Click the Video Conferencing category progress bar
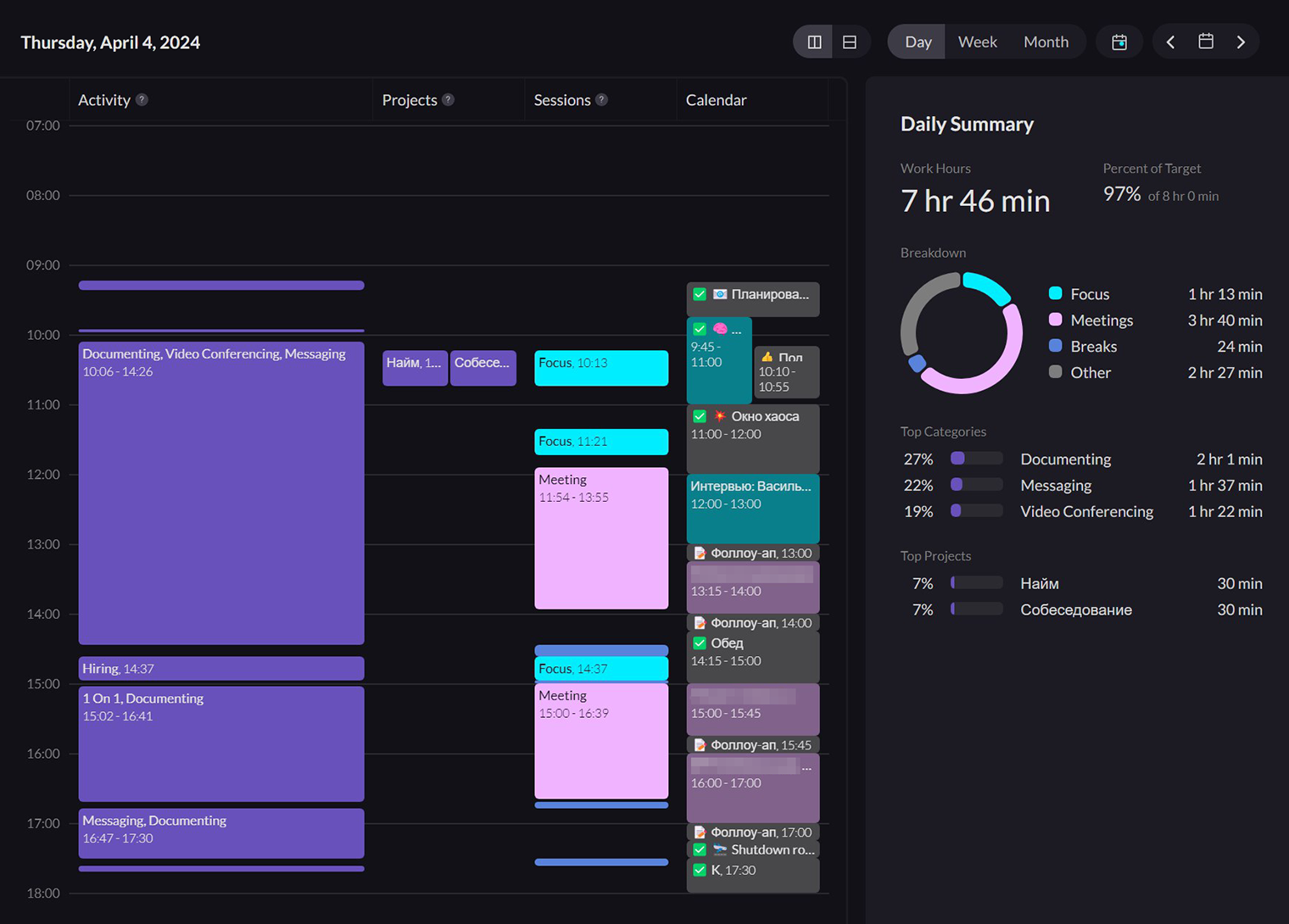 coord(977,511)
